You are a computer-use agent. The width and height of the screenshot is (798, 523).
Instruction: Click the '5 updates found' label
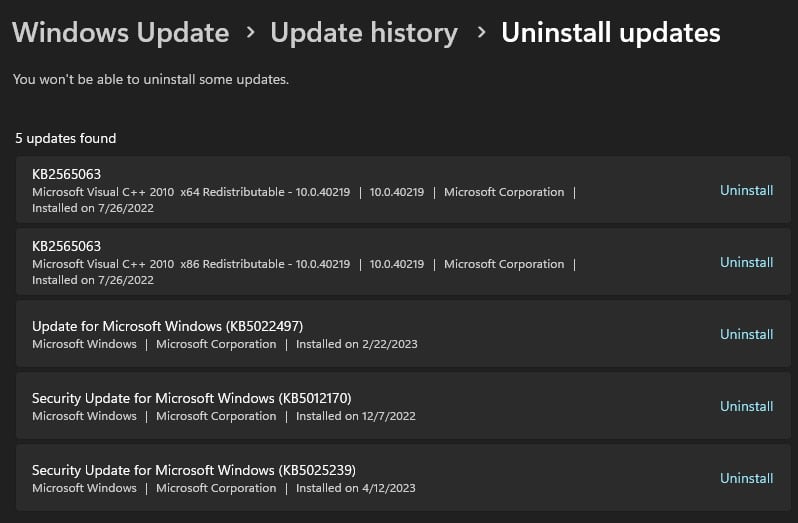(x=66, y=138)
